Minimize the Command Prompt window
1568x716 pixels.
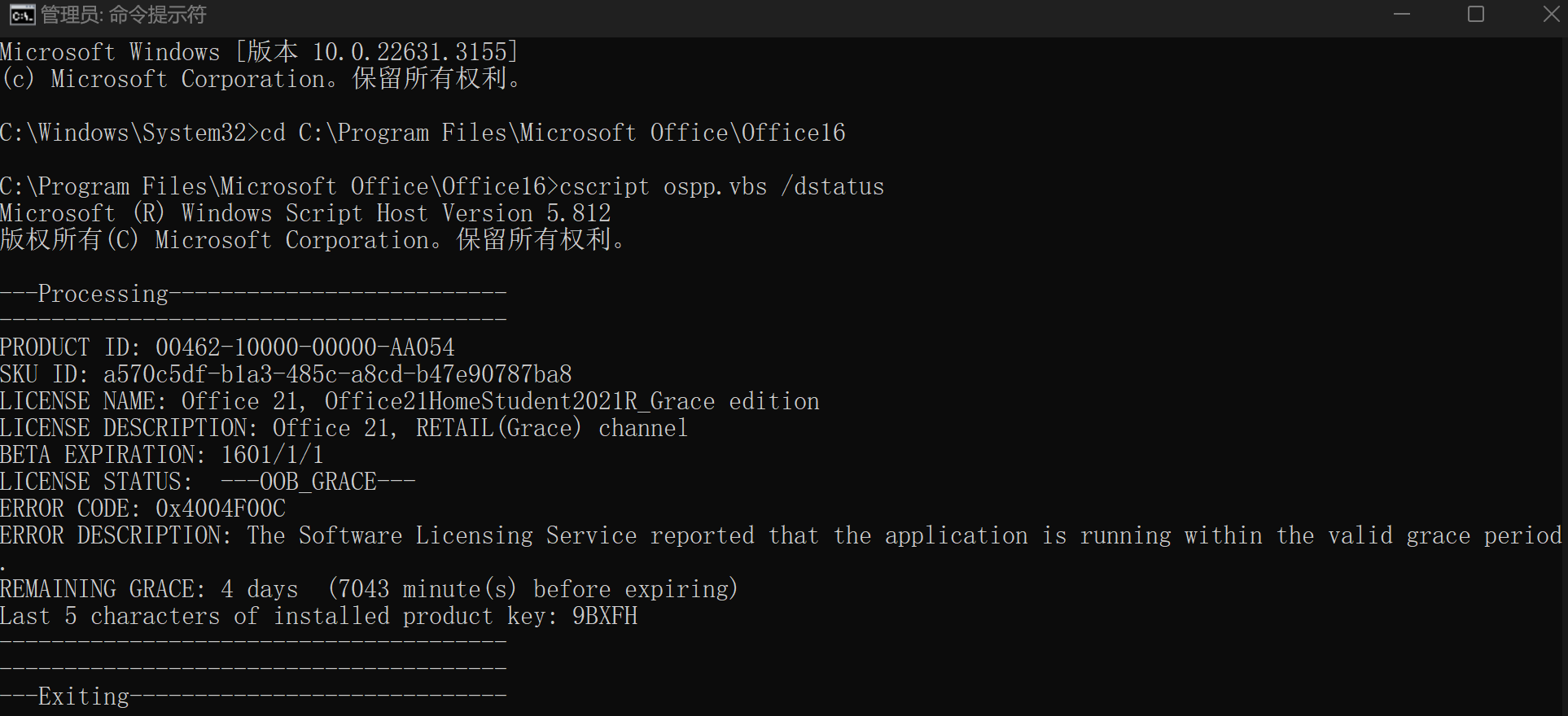1401,15
